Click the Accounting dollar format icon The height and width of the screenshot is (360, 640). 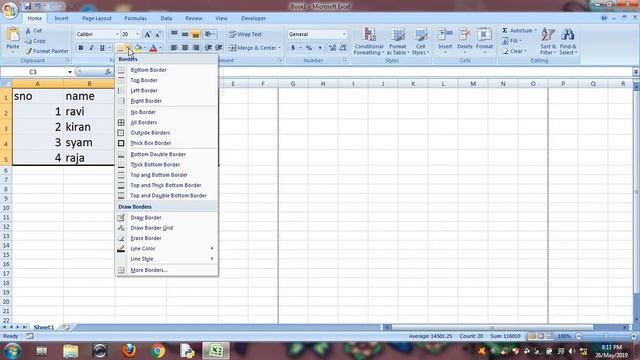coord(293,48)
